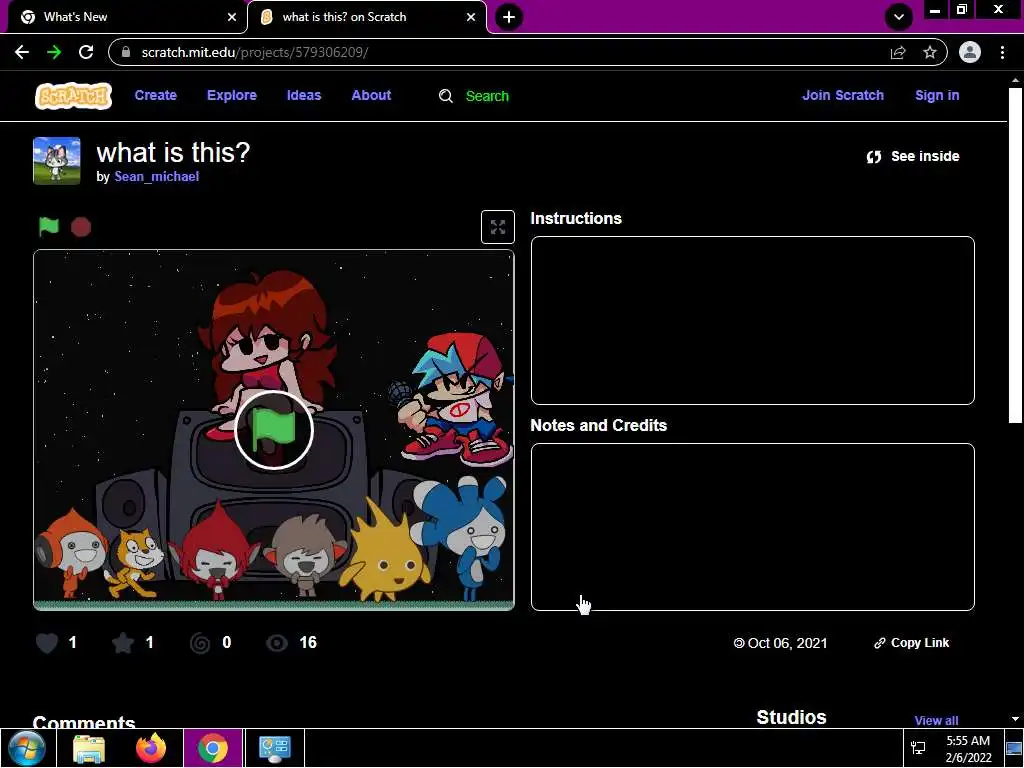Click the site lock icon in address bar
Screen dimensions: 1024x768
tap(127, 52)
